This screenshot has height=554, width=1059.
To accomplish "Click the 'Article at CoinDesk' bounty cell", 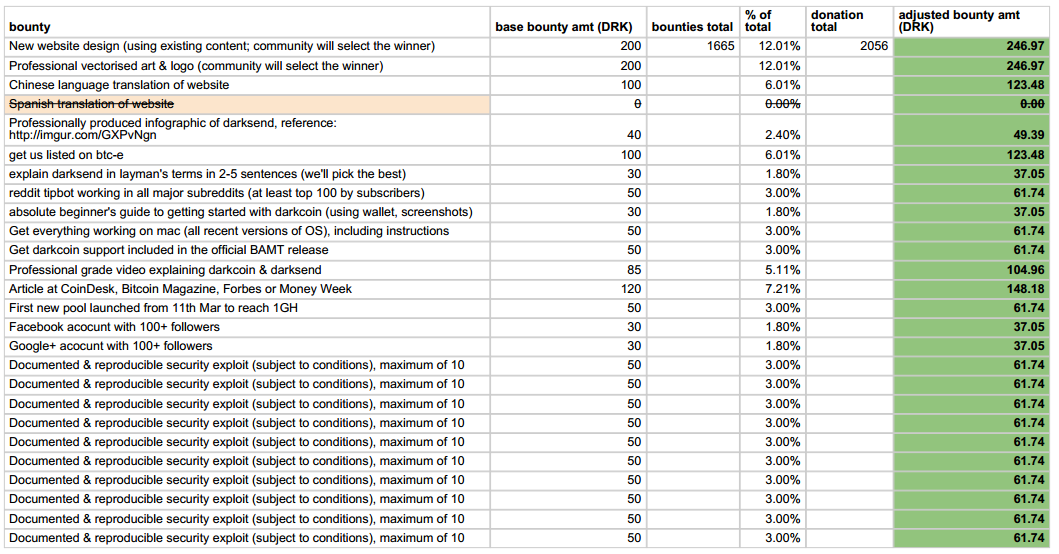I will point(247,288).
